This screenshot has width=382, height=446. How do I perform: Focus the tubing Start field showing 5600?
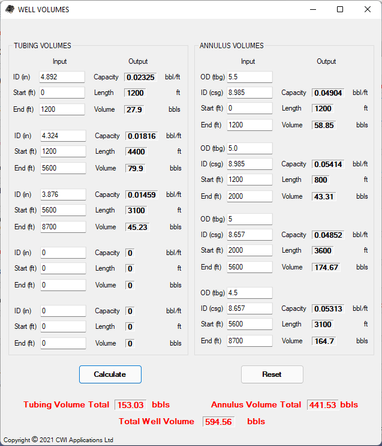[x=63, y=210]
